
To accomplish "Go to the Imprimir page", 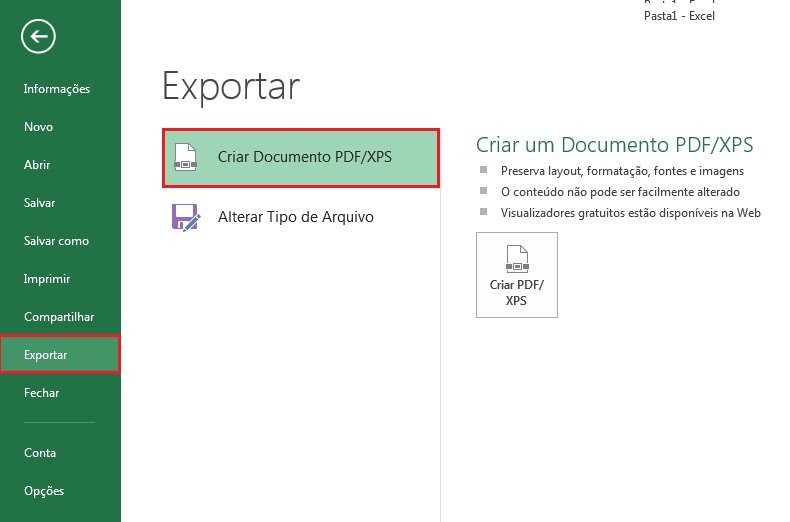I will point(46,279).
